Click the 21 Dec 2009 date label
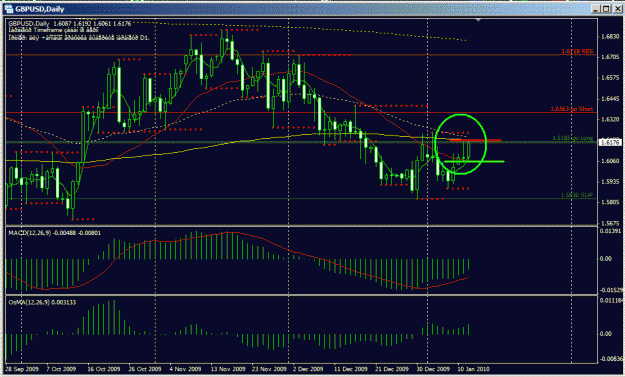 [x=392, y=369]
